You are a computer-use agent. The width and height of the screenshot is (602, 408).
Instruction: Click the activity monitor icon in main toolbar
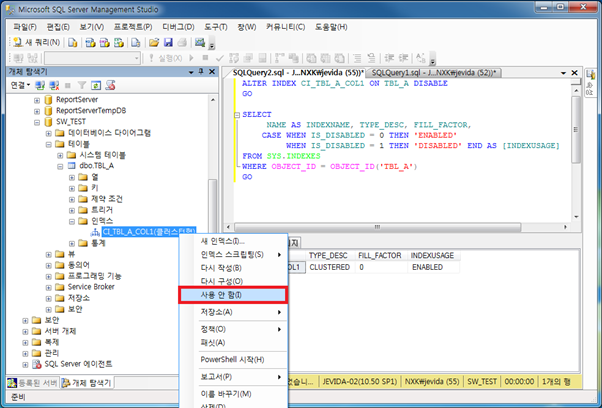click(x=200, y=42)
